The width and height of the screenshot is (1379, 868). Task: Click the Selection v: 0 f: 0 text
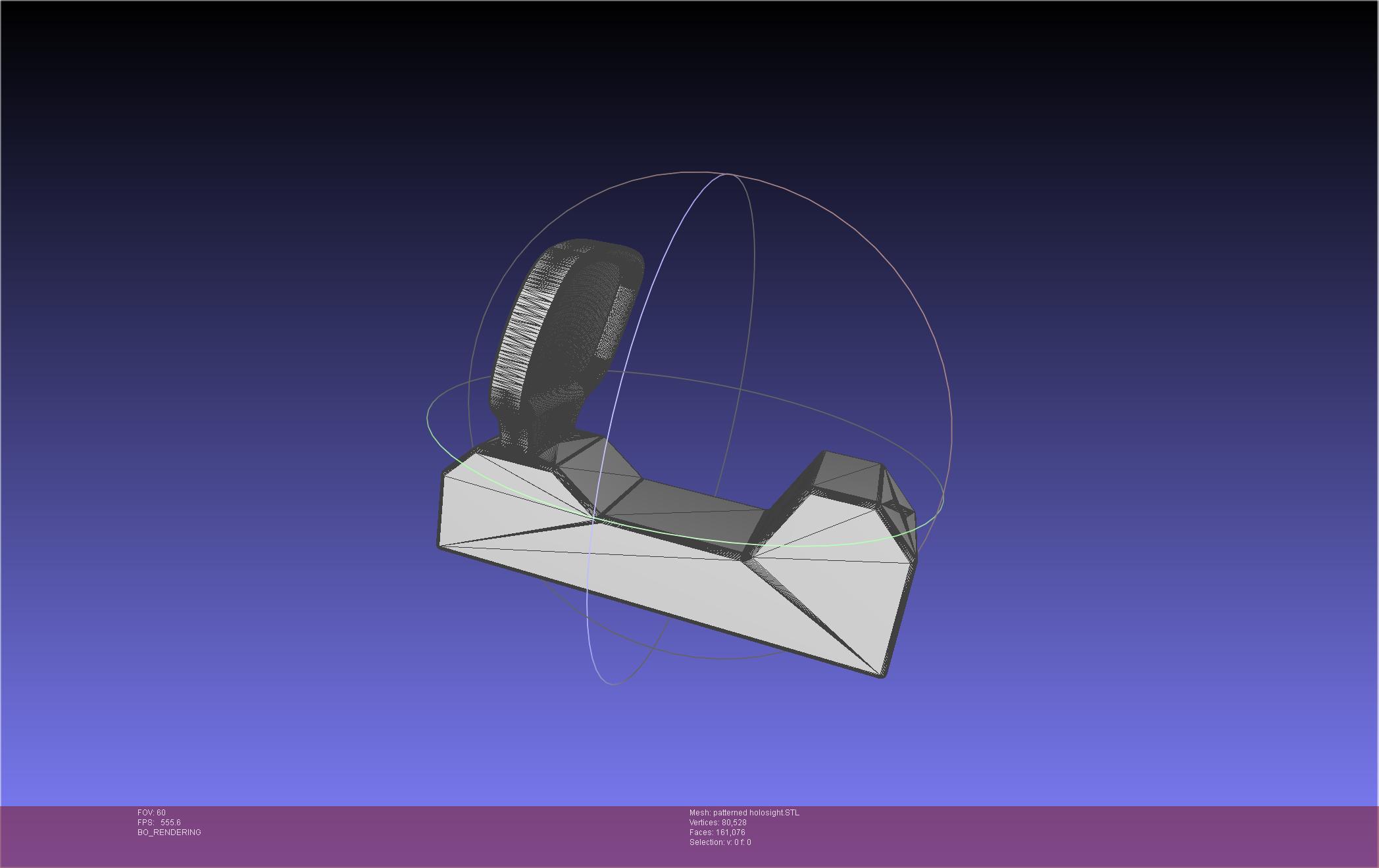click(720, 842)
